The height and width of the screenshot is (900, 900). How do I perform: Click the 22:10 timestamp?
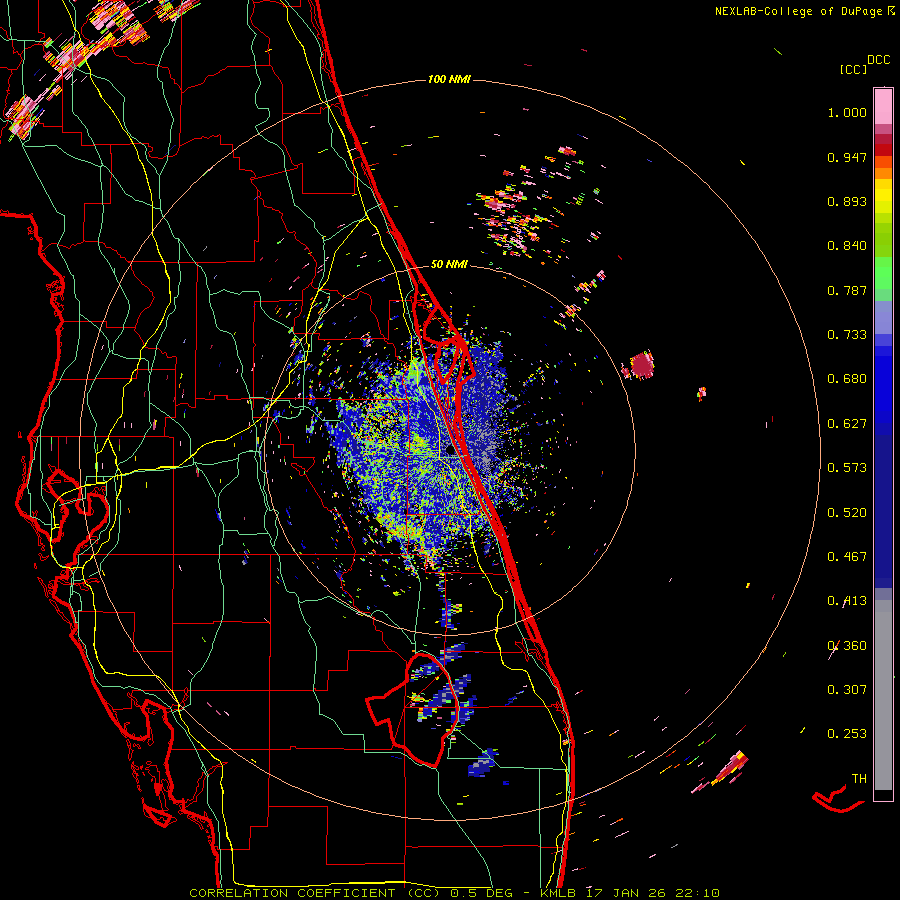(x=698, y=893)
